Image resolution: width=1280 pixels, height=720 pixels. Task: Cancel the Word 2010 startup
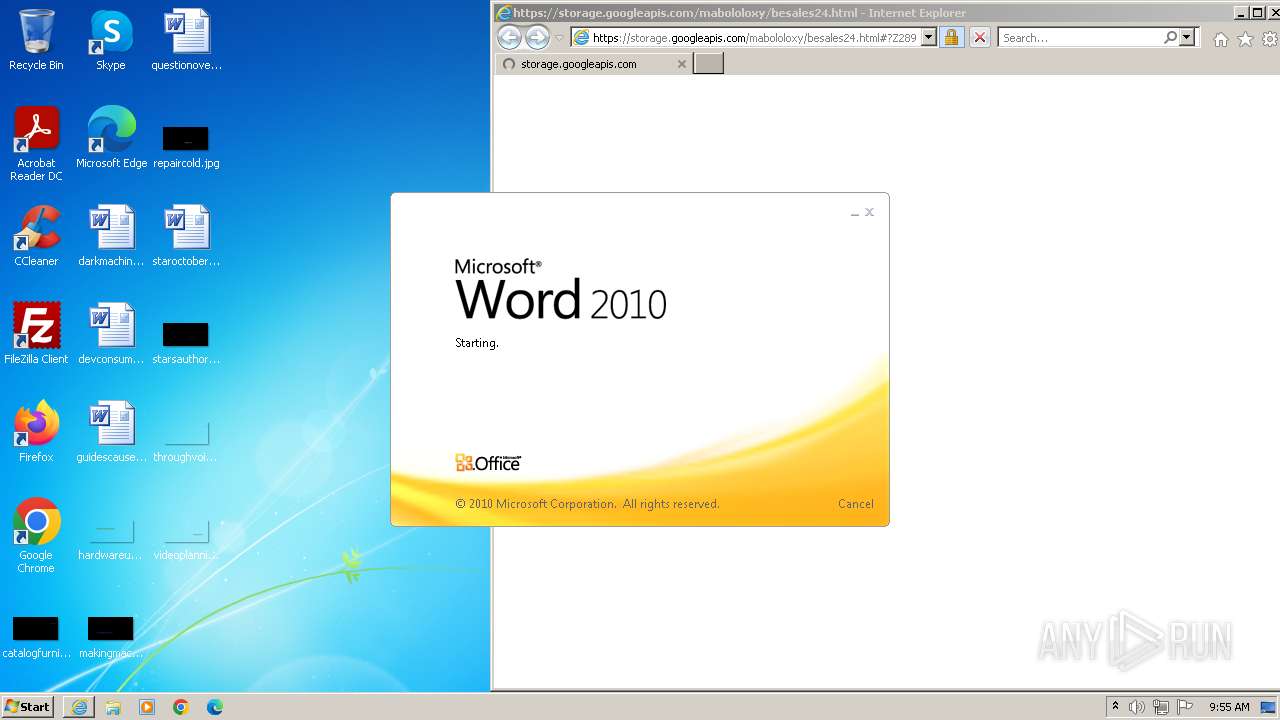tap(856, 504)
